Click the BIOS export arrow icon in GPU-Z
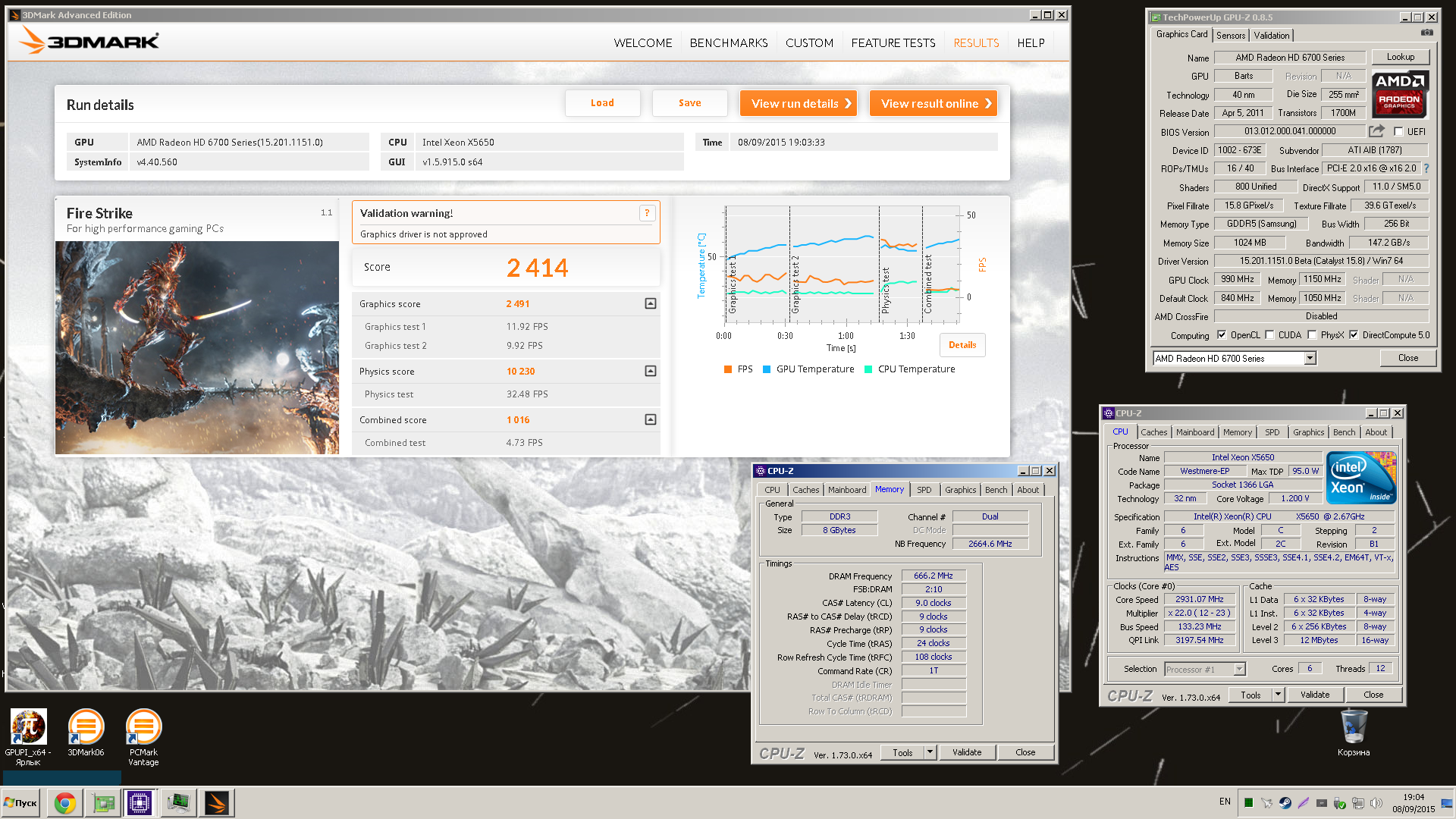 pos(1376,131)
